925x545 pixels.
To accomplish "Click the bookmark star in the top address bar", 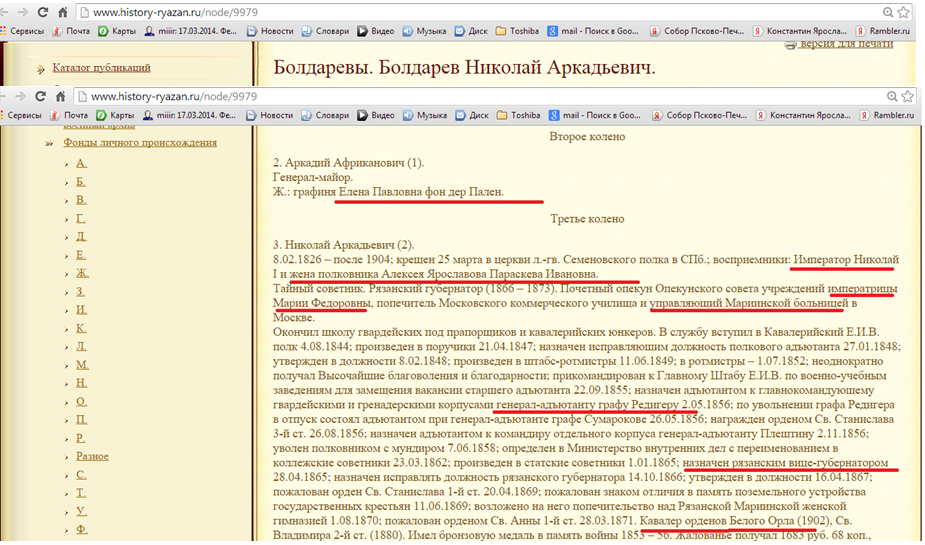I will [903, 12].
